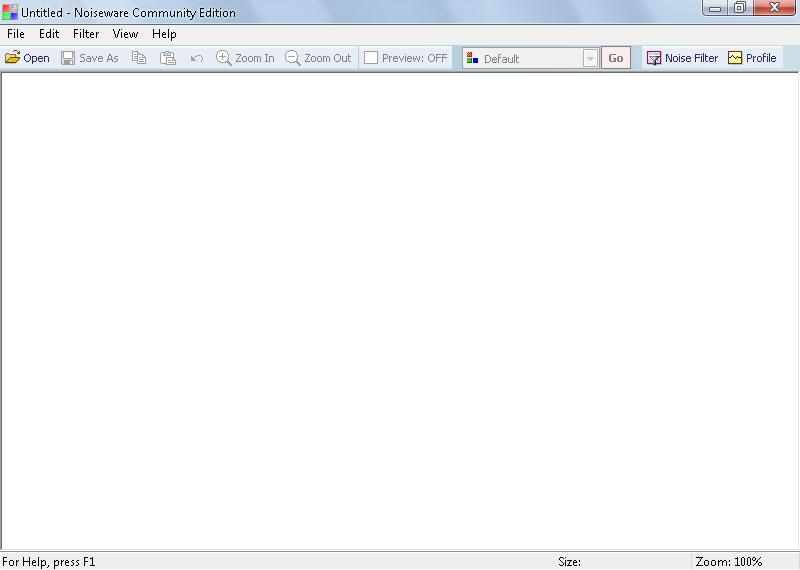Click the Paste clipboard icon
Viewport: 800px width, 570px height.
(168, 58)
